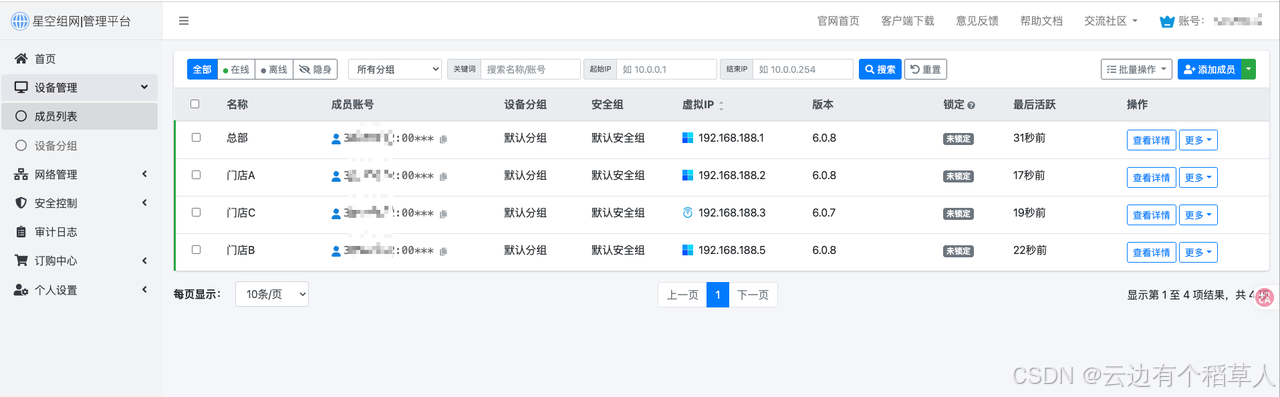Filter members by 在线 status
Screen dimensions: 1280x397
coord(236,69)
